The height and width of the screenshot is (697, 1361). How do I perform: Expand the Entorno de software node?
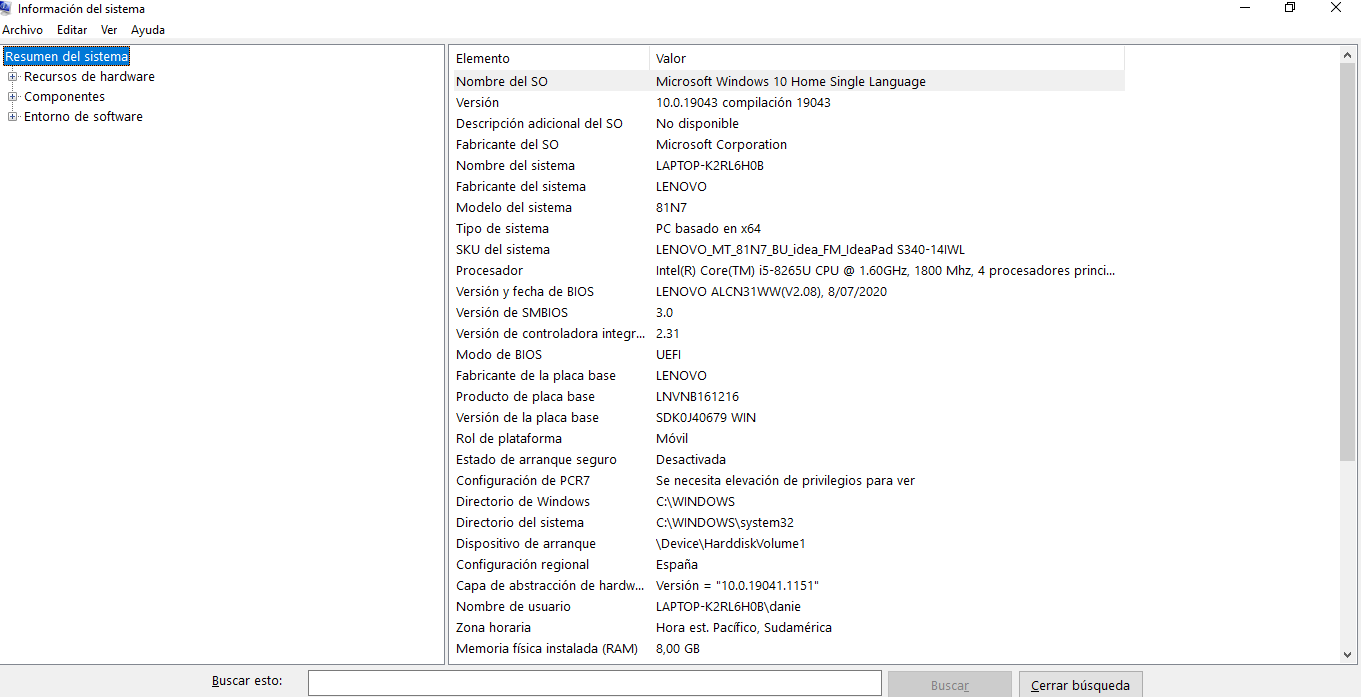point(13,117)
